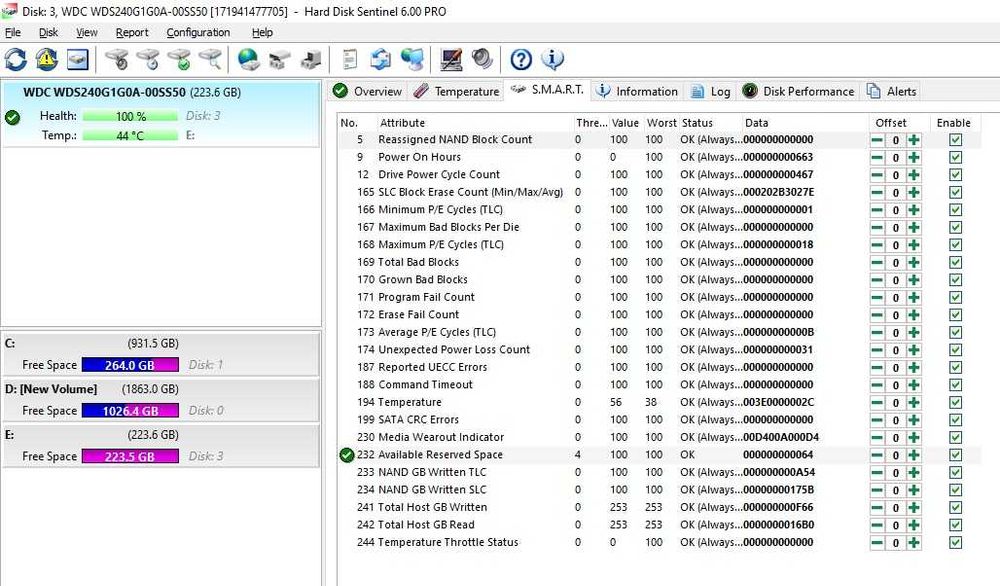The image size is (1000, 586).
Task: Click green check icon on Available Reserved Space row
Action: point(346,455)
